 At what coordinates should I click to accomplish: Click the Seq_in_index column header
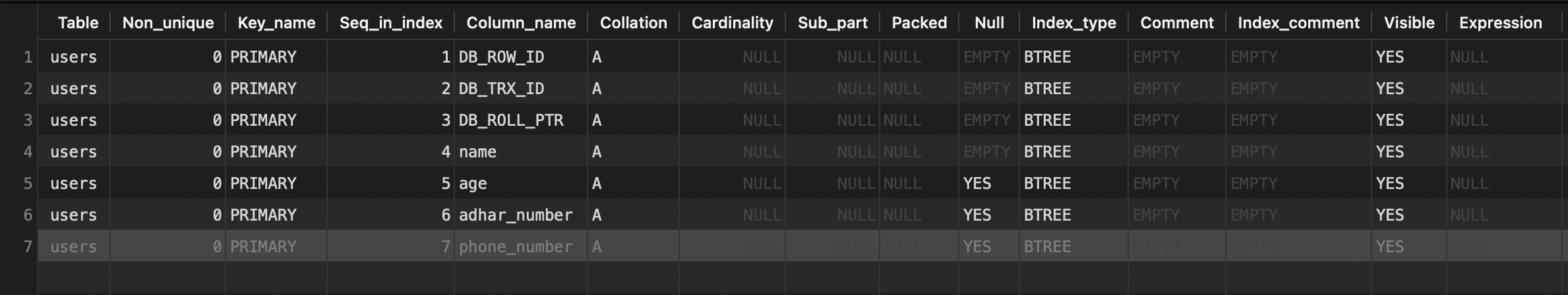[x=391, y=23]
